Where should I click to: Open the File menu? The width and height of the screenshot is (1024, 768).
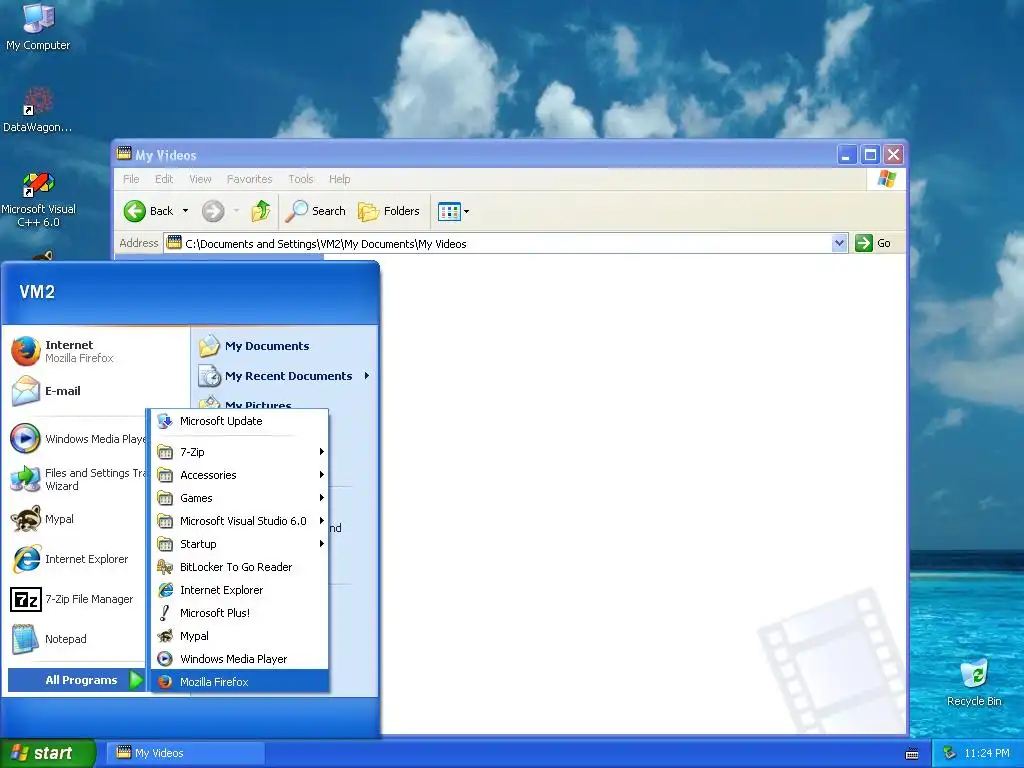131,179
